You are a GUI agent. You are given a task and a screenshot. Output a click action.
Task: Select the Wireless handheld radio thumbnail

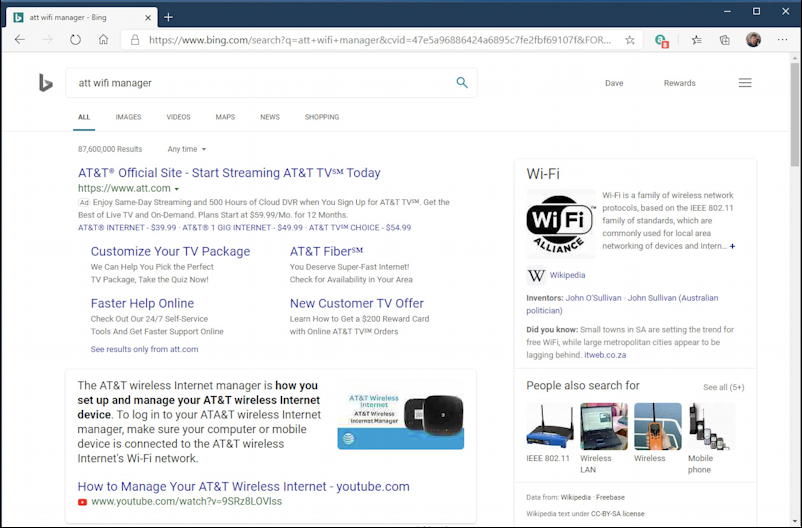tap(658, 426)
